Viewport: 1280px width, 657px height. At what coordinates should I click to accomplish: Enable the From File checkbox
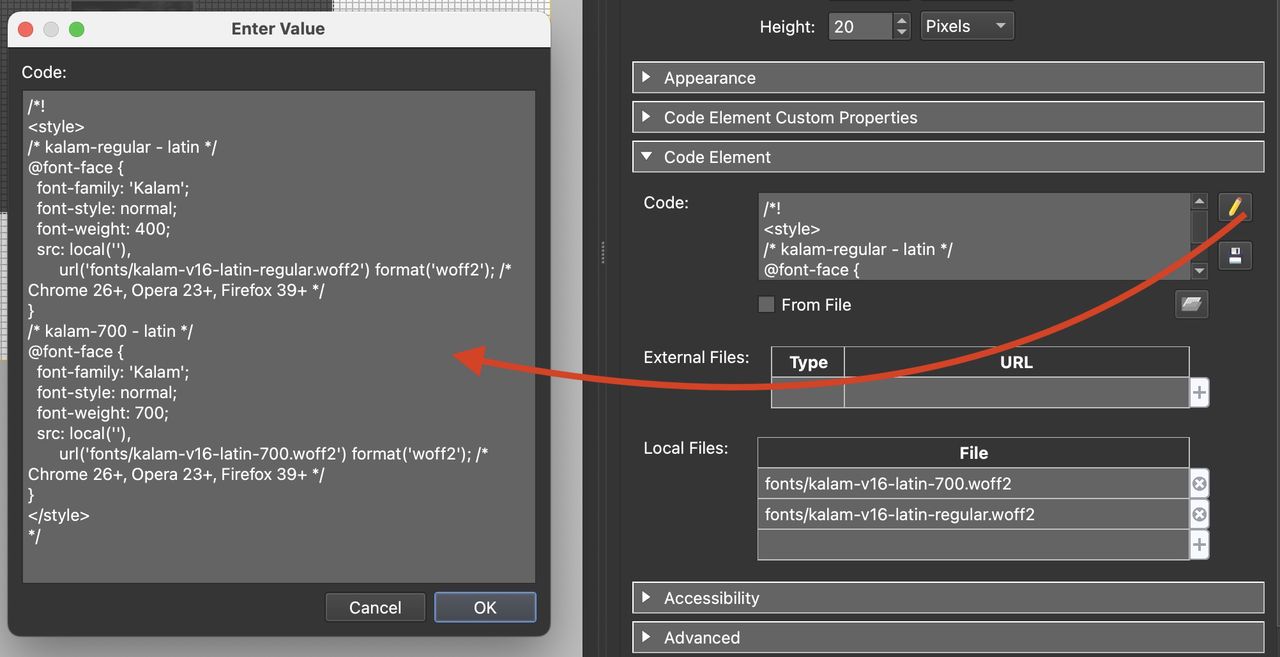click(x=766, y=304)
